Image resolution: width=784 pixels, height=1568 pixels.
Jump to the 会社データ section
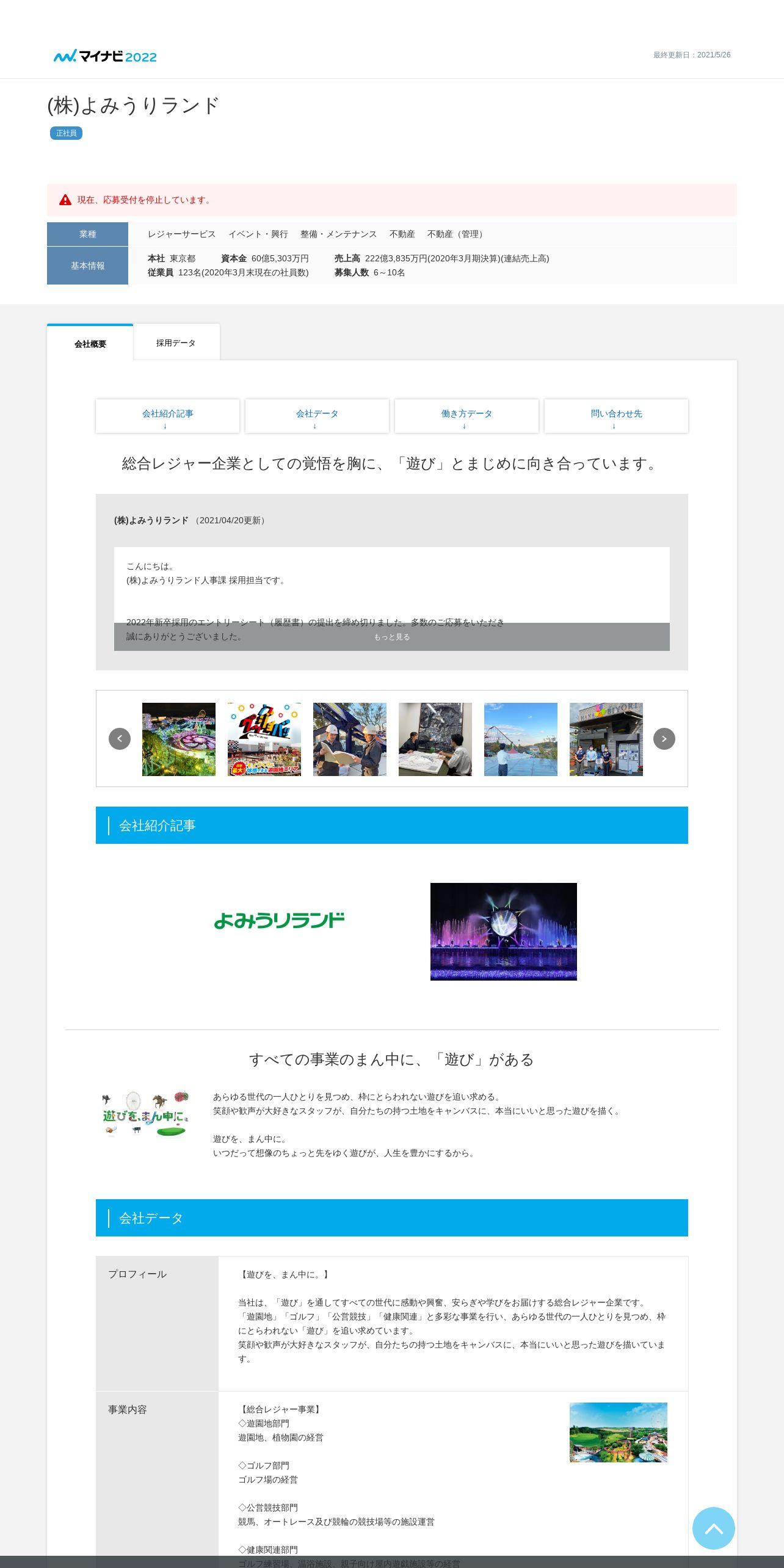click(x=317, y=416)
